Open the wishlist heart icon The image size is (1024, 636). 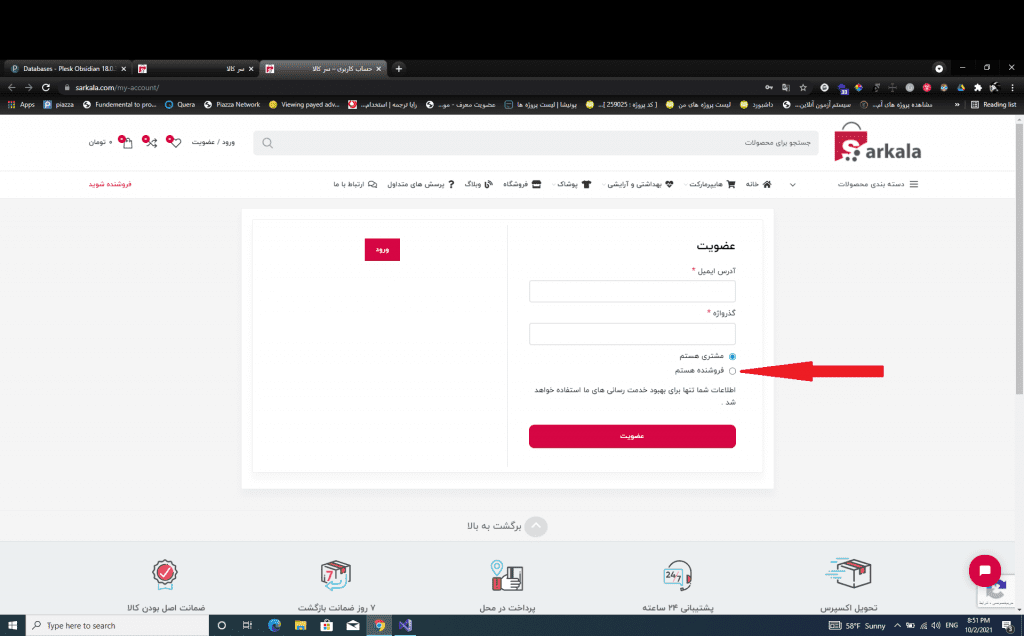[175, 143]
